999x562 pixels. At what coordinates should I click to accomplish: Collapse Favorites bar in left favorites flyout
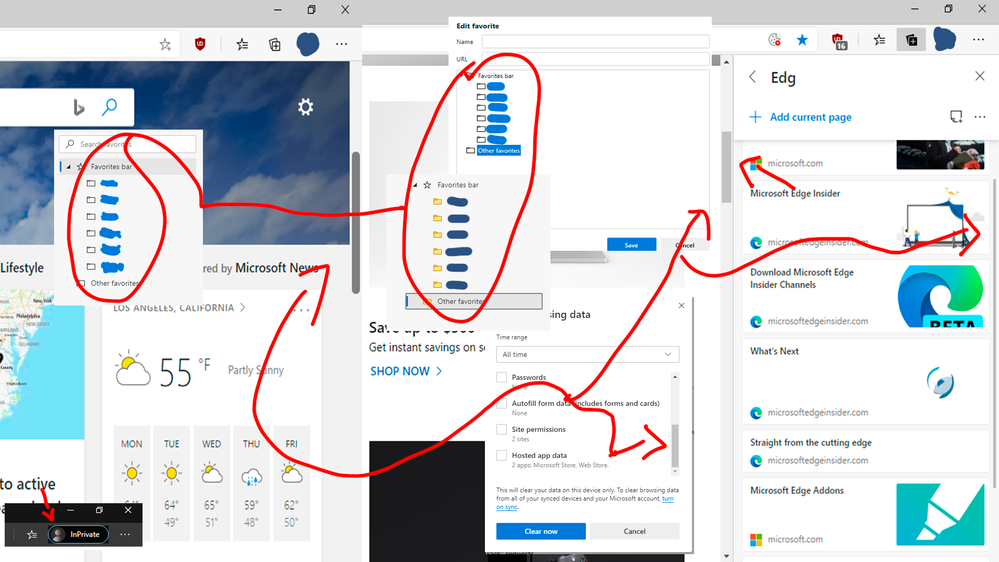click(69, 167)
